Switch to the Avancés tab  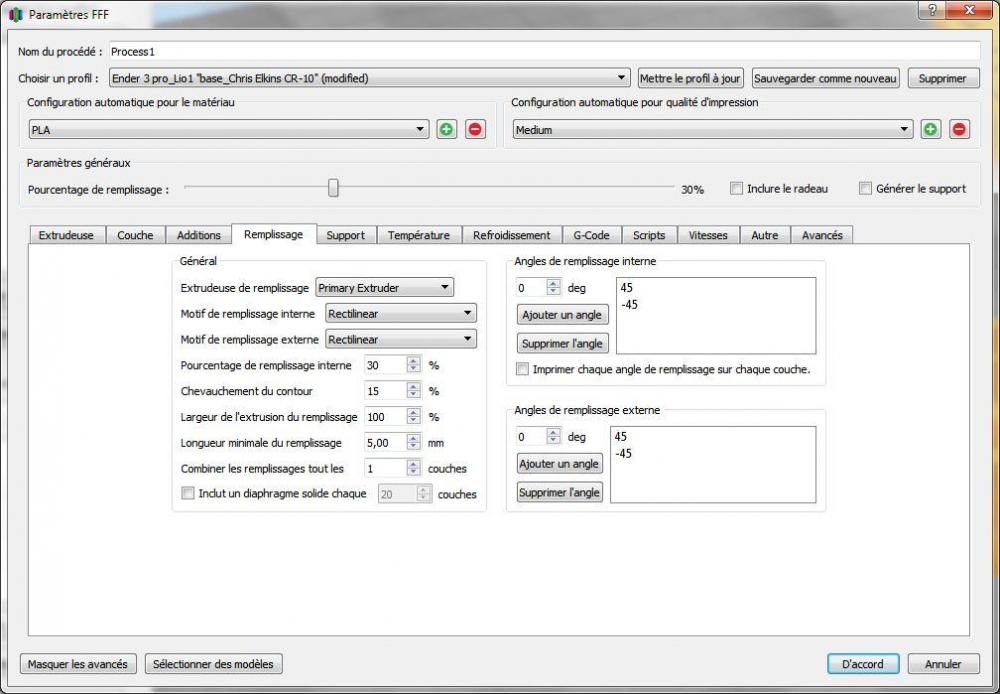[822, 235]
